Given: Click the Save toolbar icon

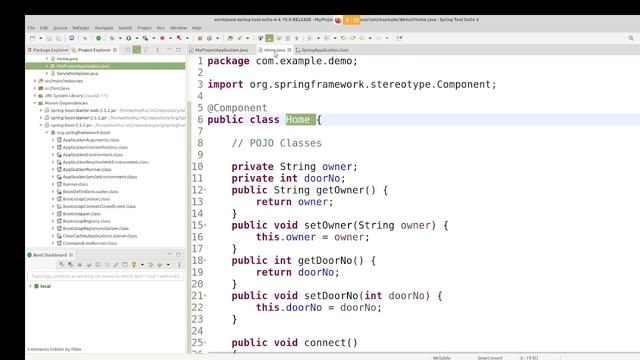Looking at the screenshot, I should [x=49, y=38].
